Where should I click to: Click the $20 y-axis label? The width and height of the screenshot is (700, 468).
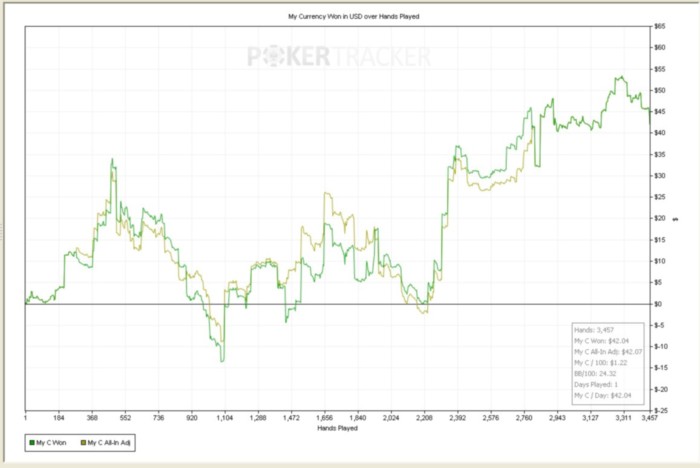[x=659, y=218]
